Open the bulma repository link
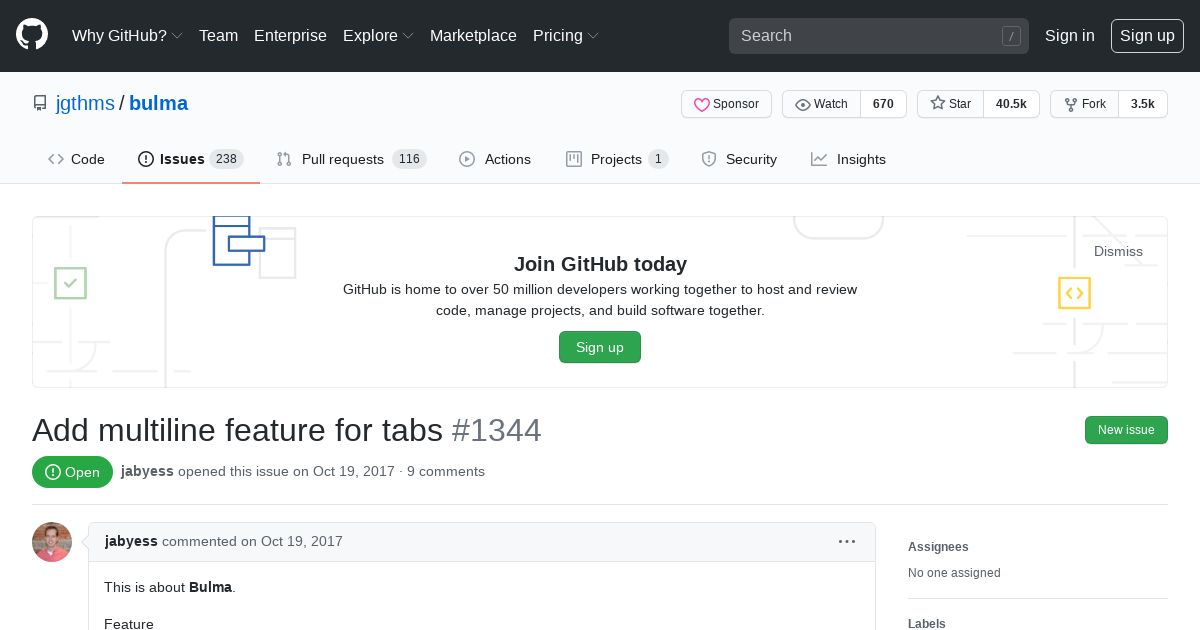1200x630 pixels. 158,103
